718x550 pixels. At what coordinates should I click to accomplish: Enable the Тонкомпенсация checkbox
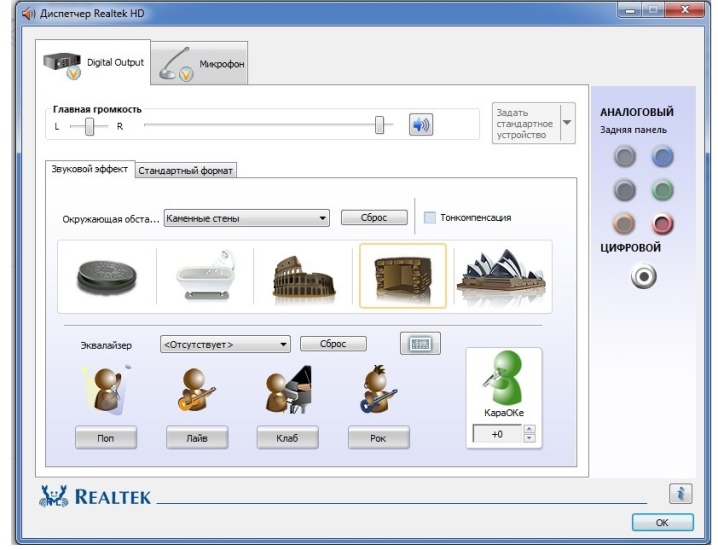pos(430,218)
